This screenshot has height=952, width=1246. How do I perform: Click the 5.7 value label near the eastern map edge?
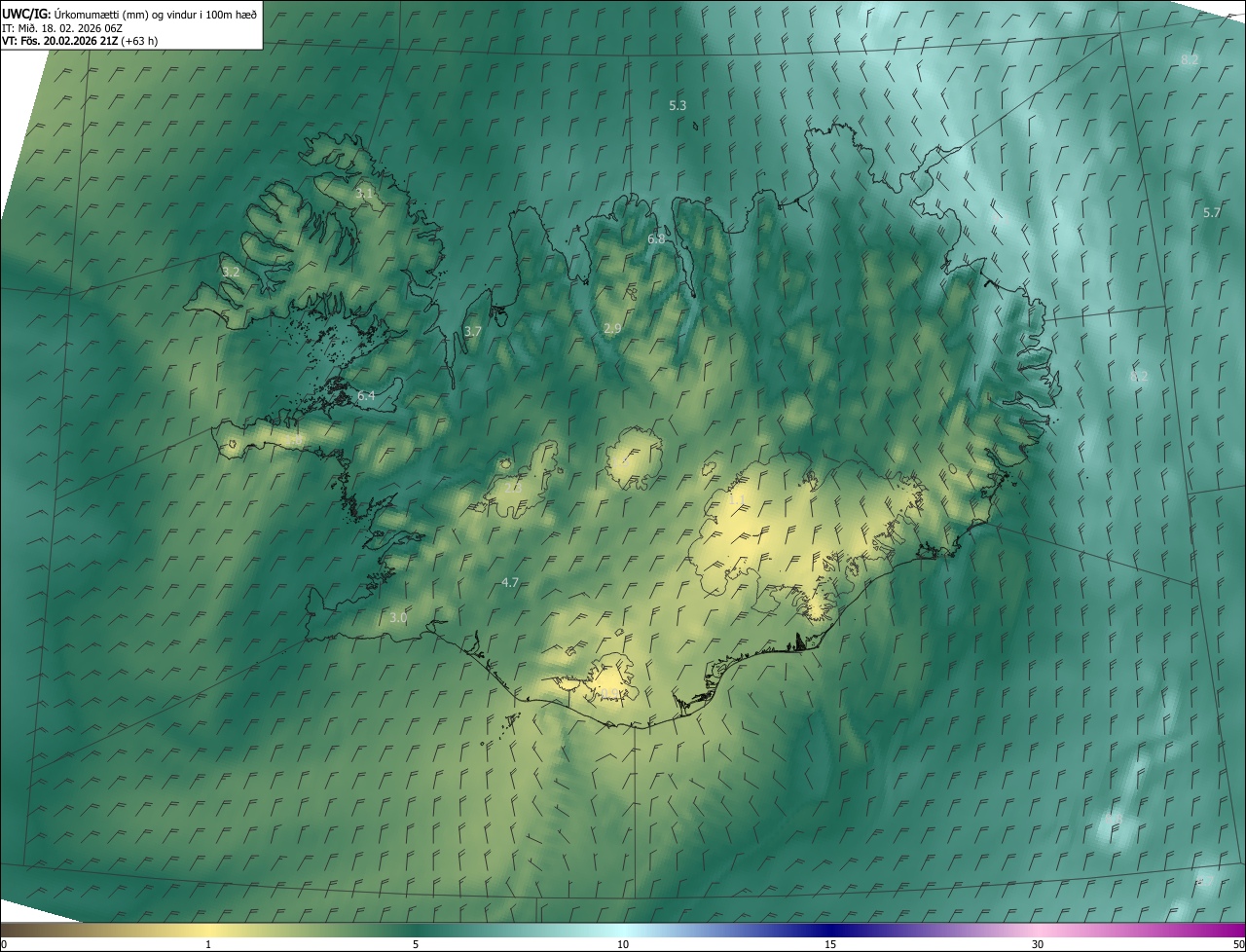pos(1212,212)
